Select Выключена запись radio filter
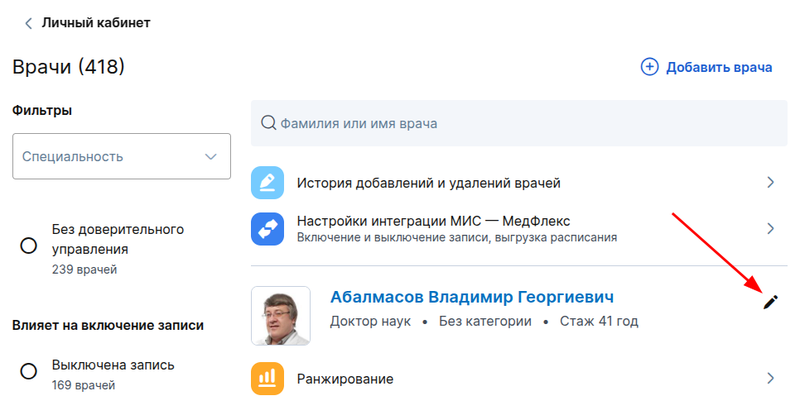 29,371
